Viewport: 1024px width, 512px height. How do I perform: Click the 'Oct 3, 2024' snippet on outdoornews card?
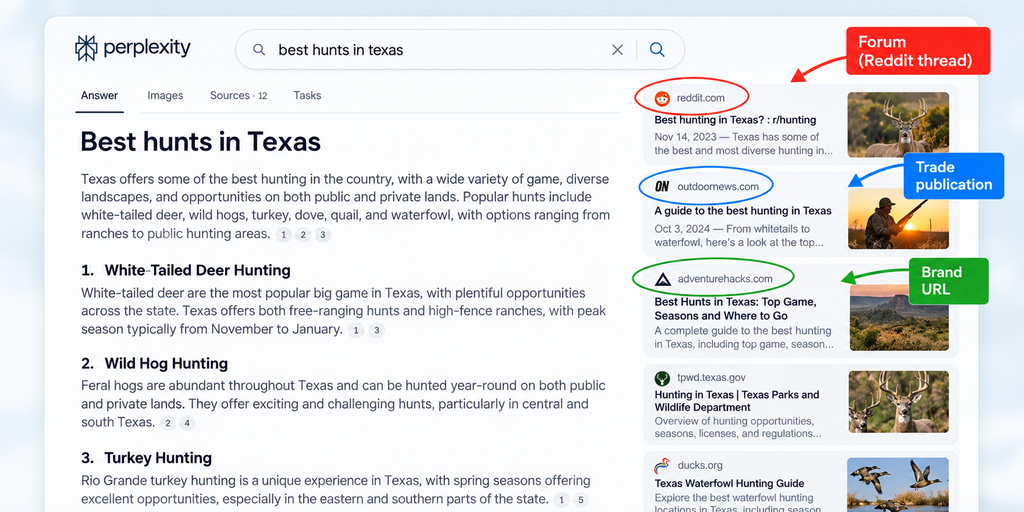[x=739, y=236]
